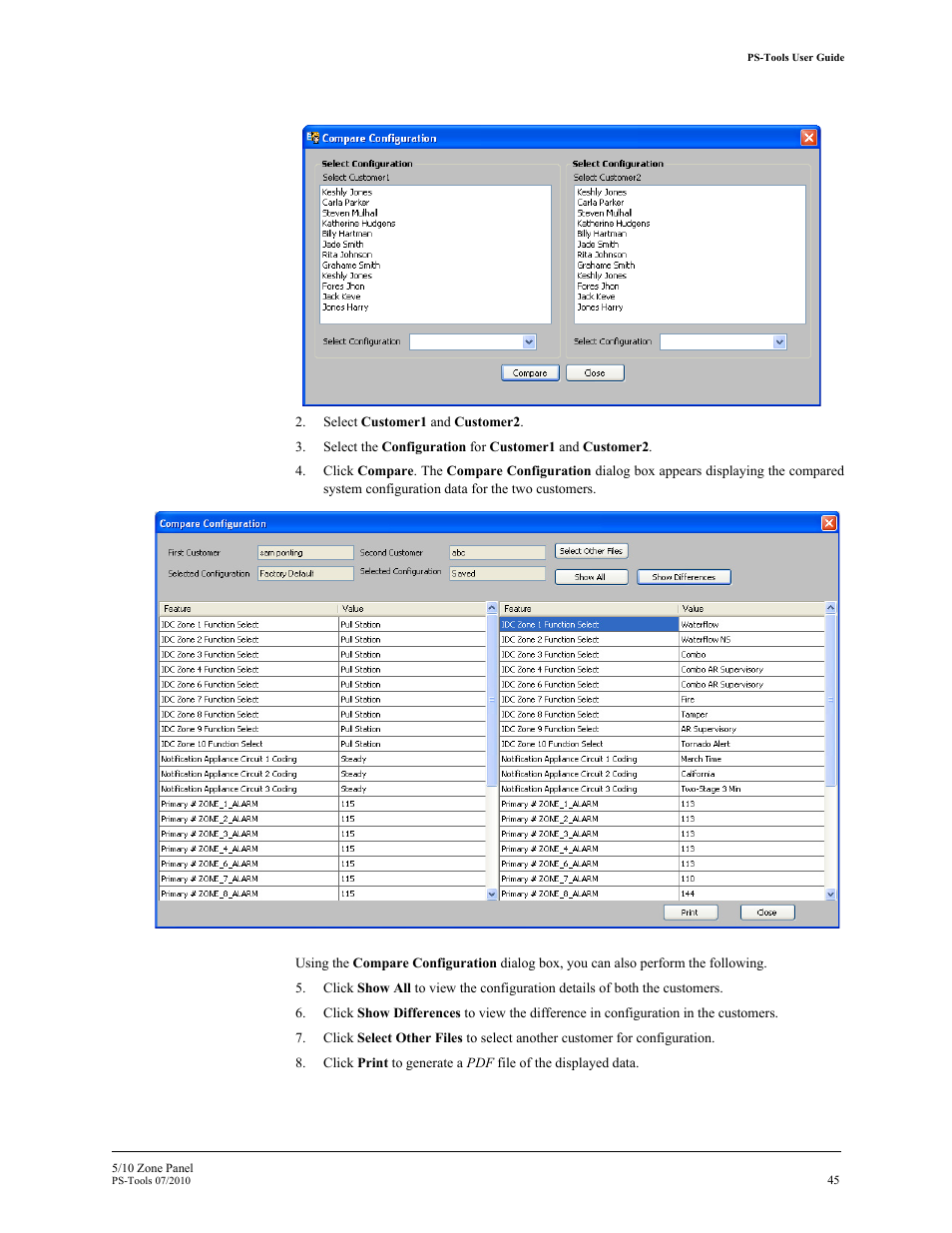Click Close button next to Print
This screenshot has height=1233, width=952.
point(766,913)
